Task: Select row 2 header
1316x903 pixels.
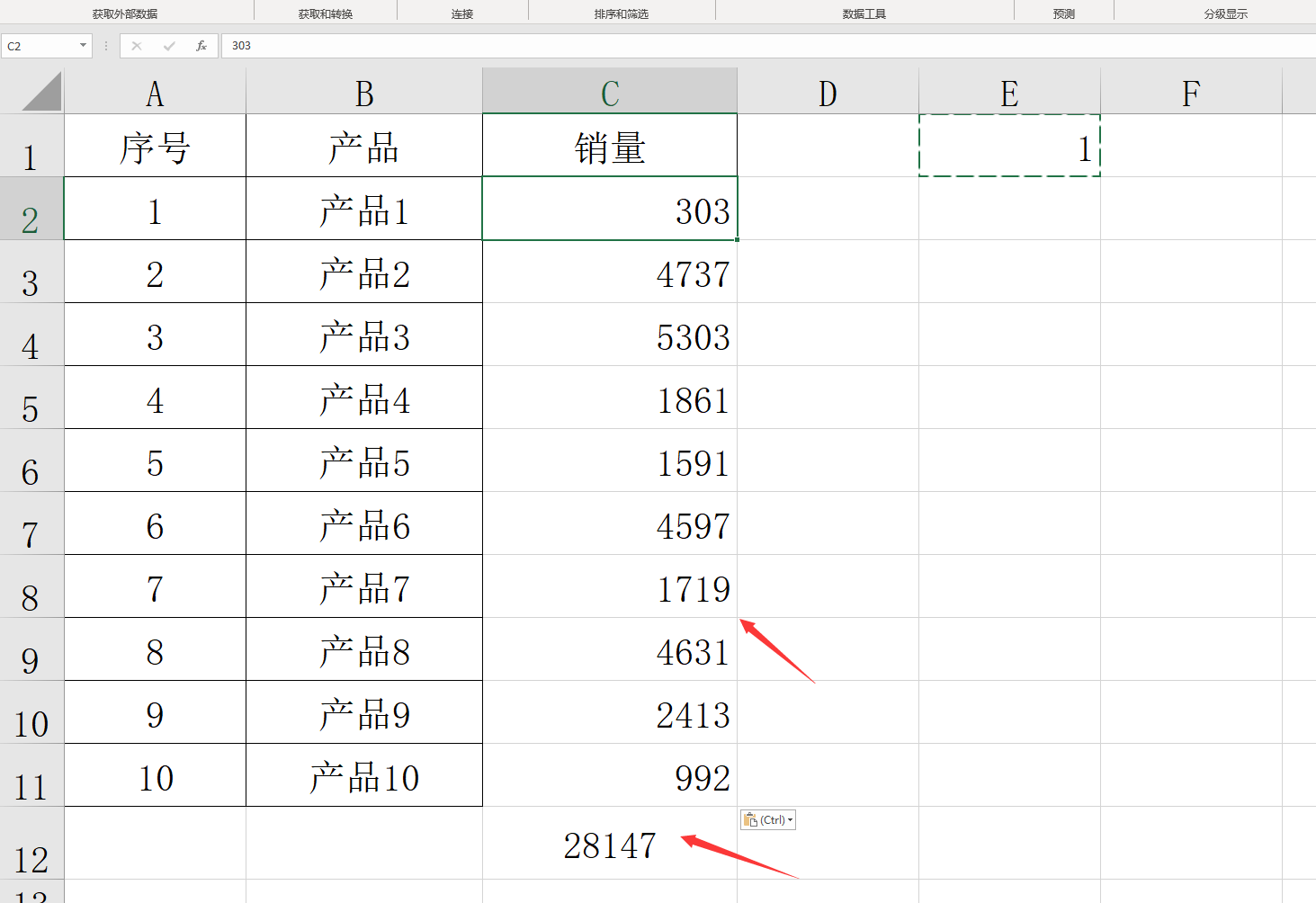Action: 31,209
